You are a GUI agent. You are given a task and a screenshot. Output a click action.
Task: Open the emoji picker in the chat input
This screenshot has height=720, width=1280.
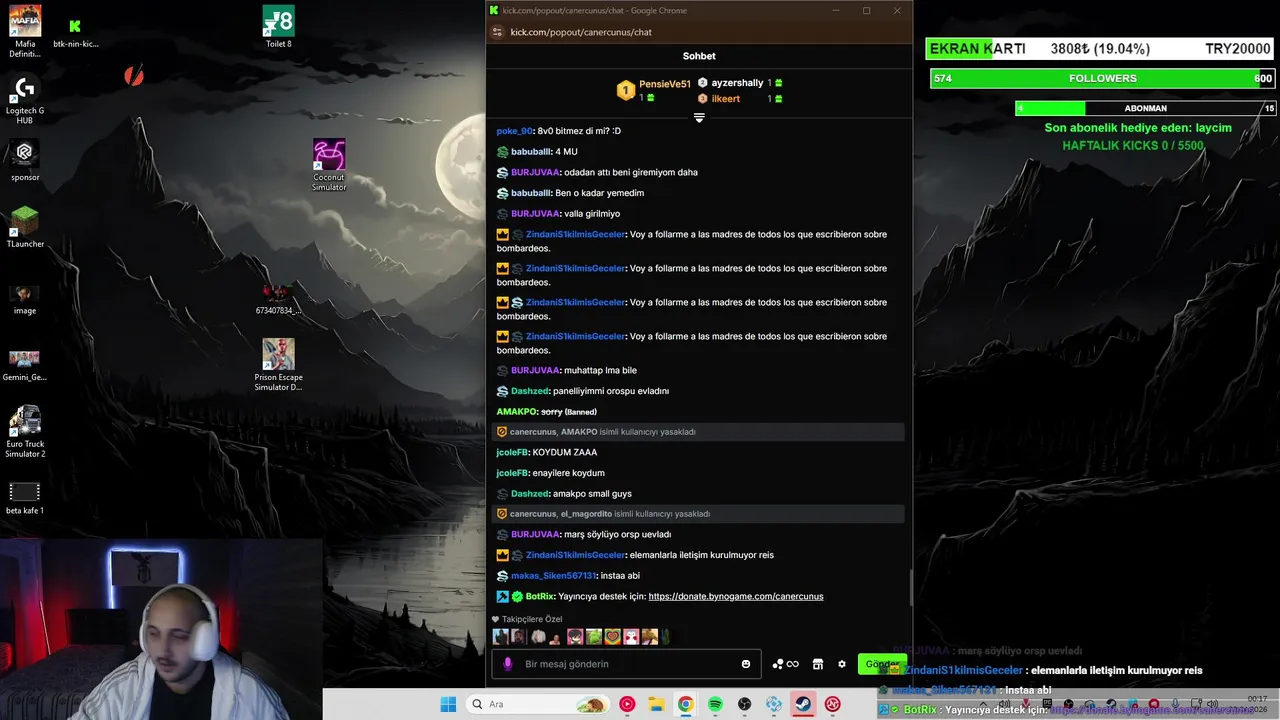[x=746, y=664]
